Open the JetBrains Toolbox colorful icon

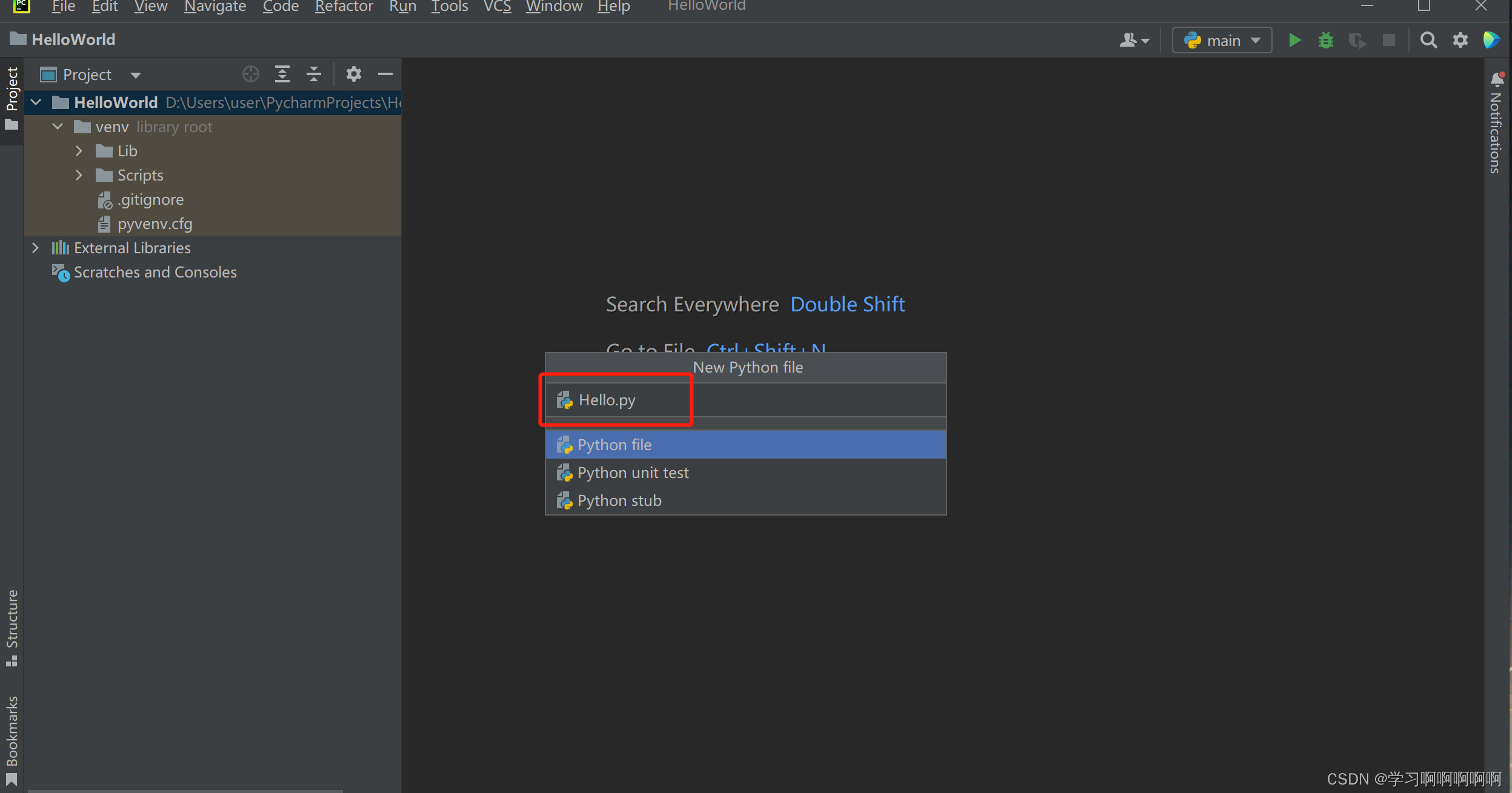coord(1491,41)
